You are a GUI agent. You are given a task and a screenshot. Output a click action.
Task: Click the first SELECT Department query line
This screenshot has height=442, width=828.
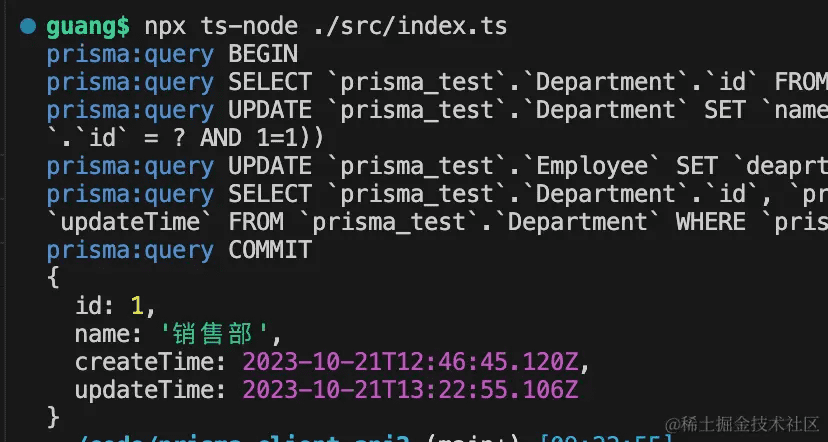click(x=500, y=81)
